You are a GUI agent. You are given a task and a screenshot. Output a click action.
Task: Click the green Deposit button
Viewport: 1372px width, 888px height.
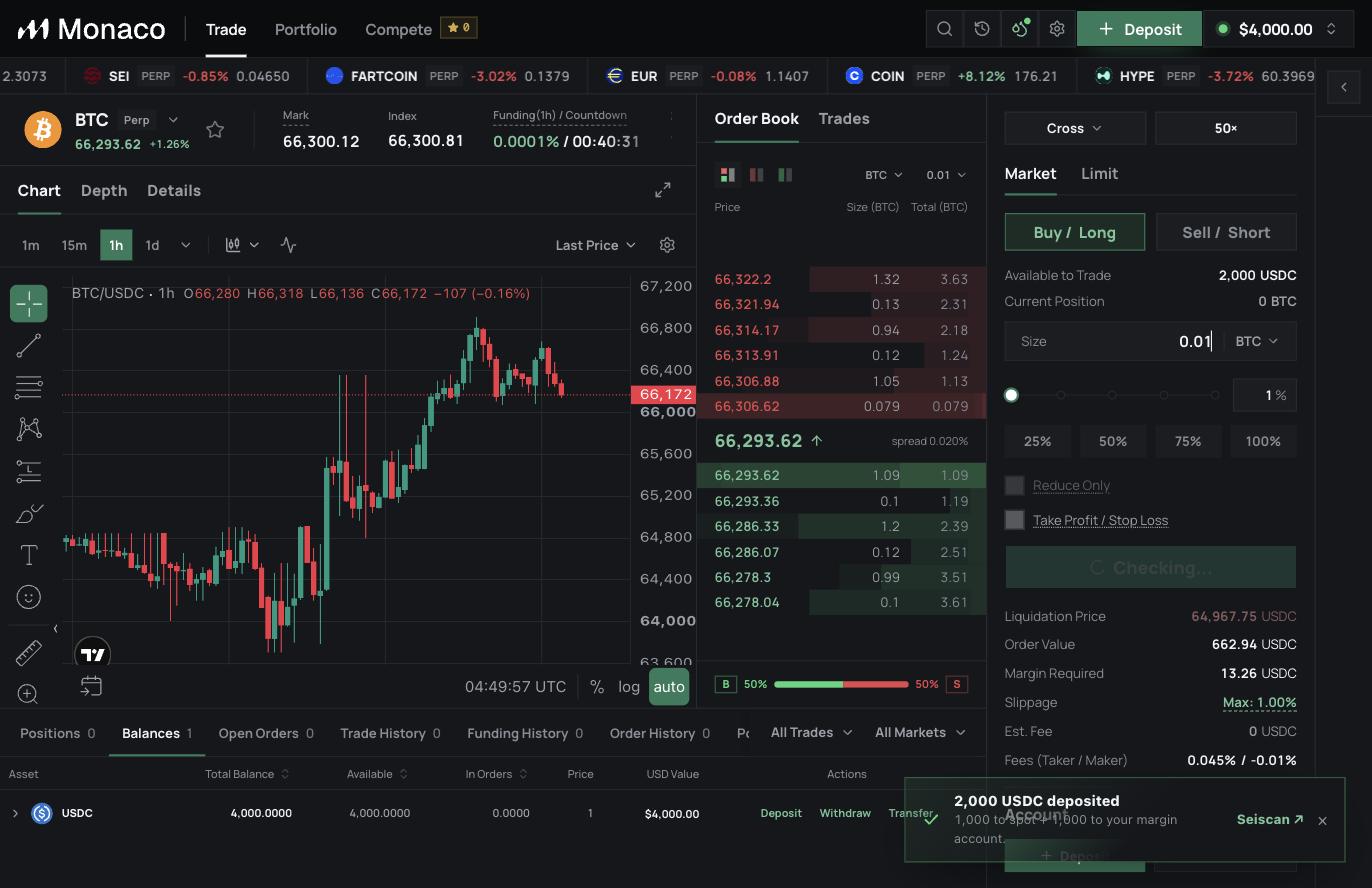(x=1139, y=29)
